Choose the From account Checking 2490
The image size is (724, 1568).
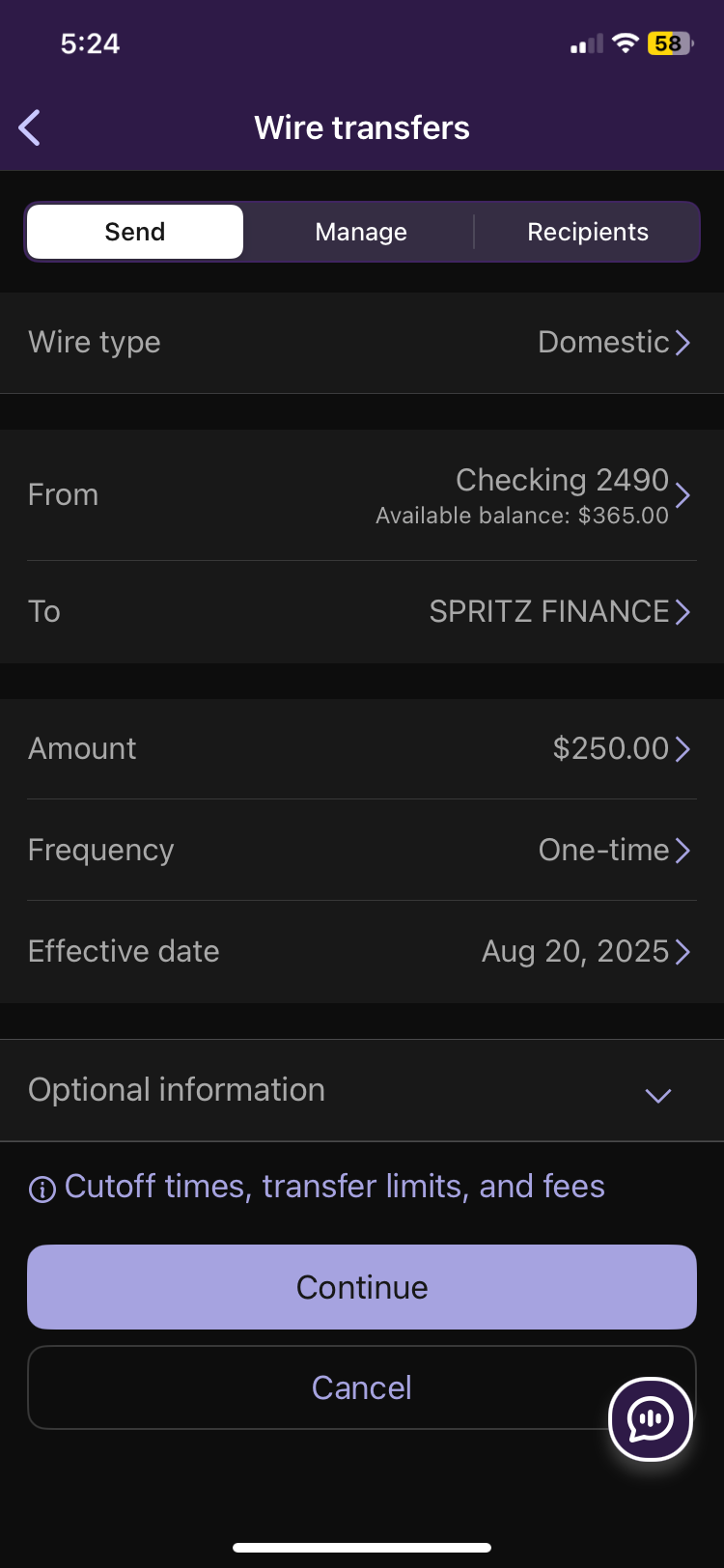(x=362, y=495)
